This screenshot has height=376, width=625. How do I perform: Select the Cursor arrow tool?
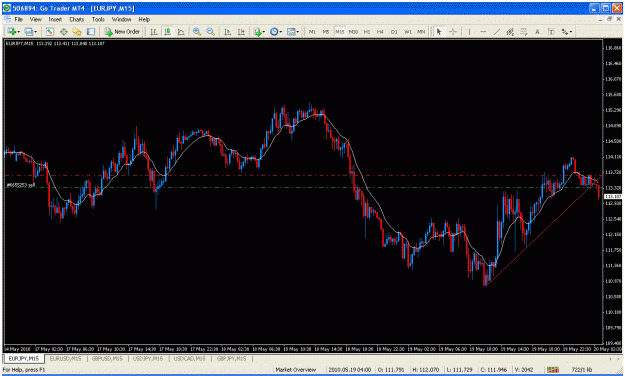439,32
